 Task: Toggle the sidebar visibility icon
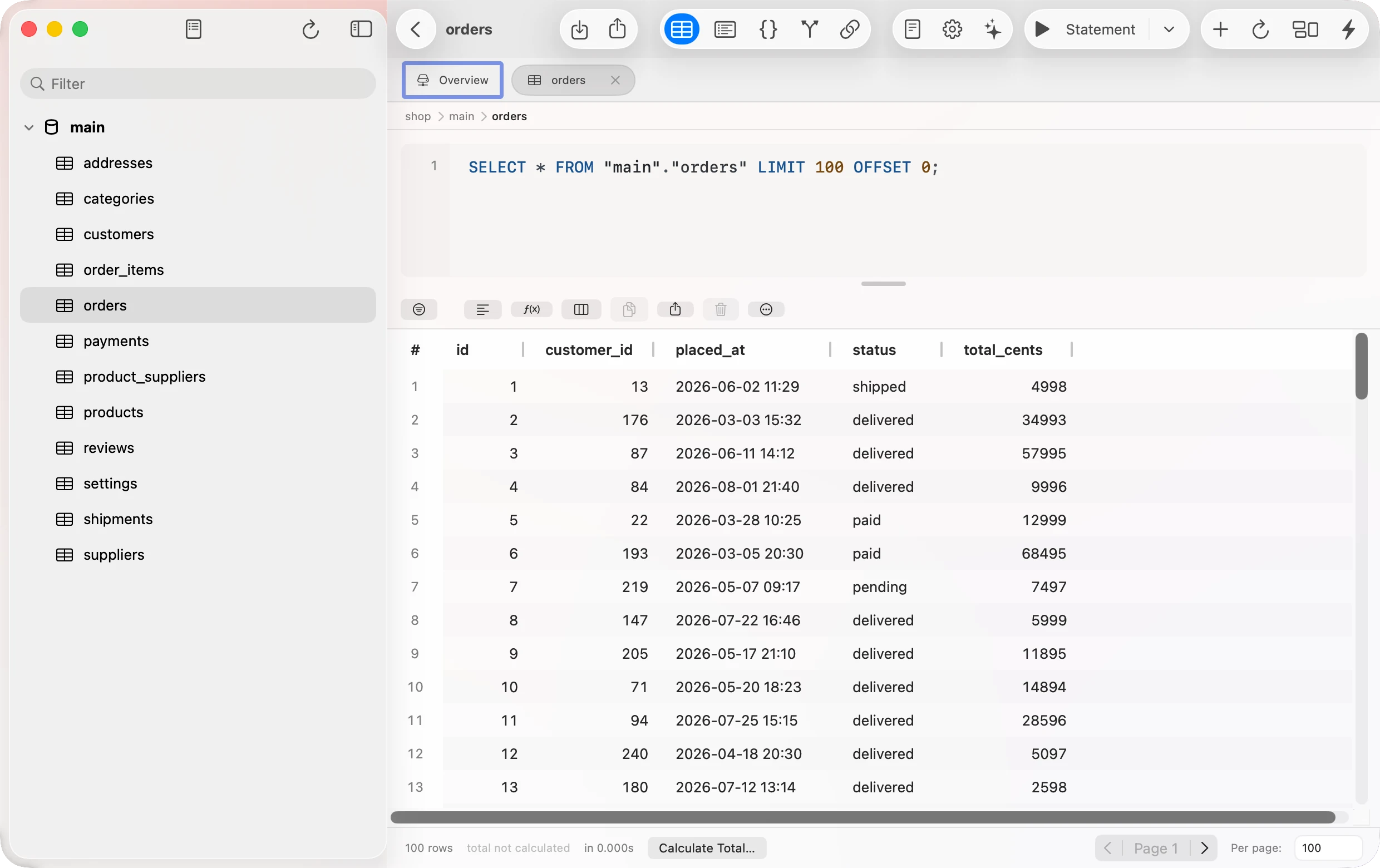pyautogui.click(x=361, y=29)
